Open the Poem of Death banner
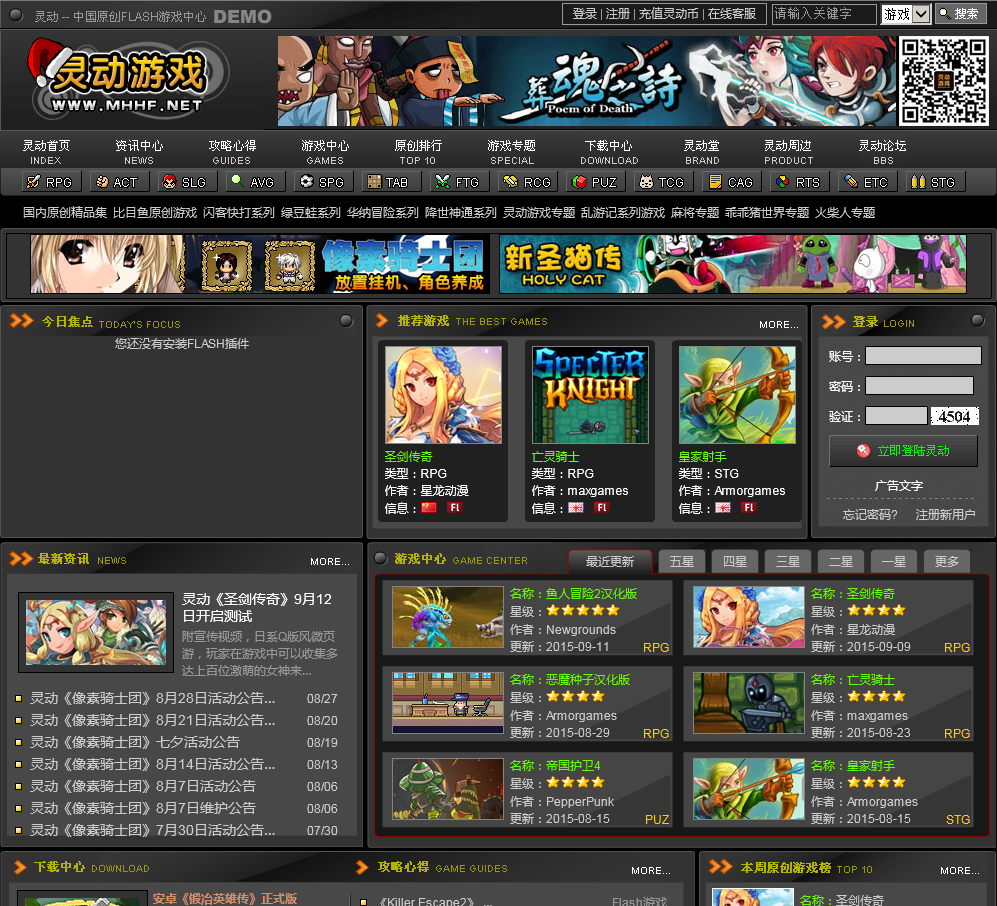 [x=586, y=81]
